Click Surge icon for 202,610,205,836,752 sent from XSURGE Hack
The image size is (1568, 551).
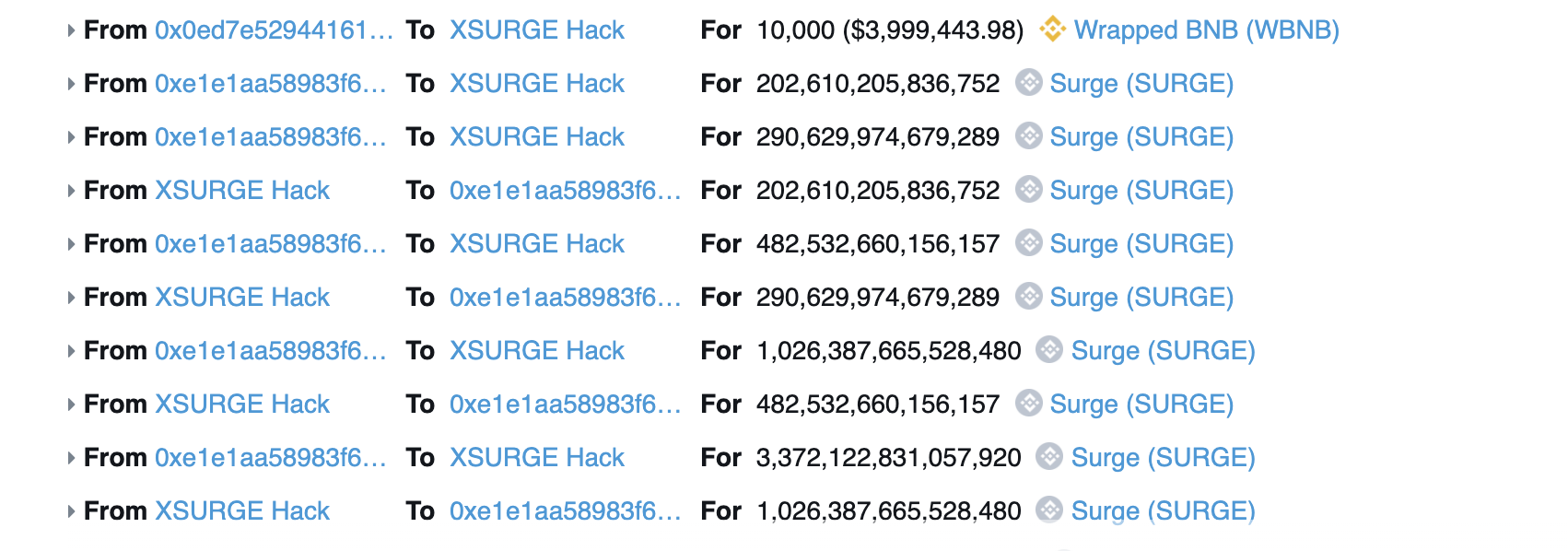point(1028,190)
